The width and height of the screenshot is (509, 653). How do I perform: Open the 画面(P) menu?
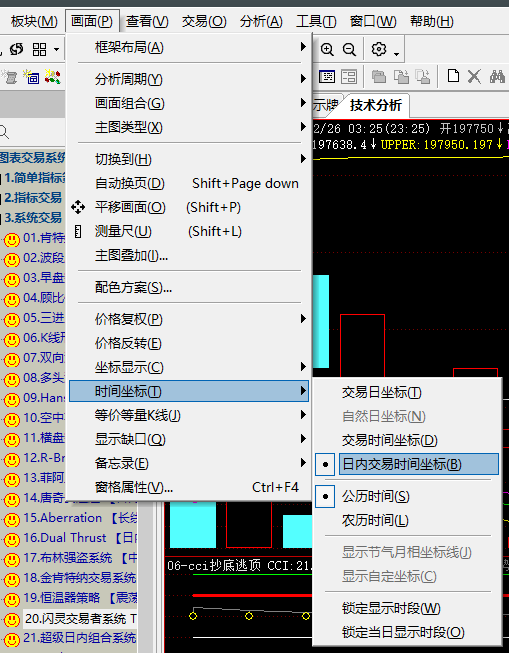point(92,21)
